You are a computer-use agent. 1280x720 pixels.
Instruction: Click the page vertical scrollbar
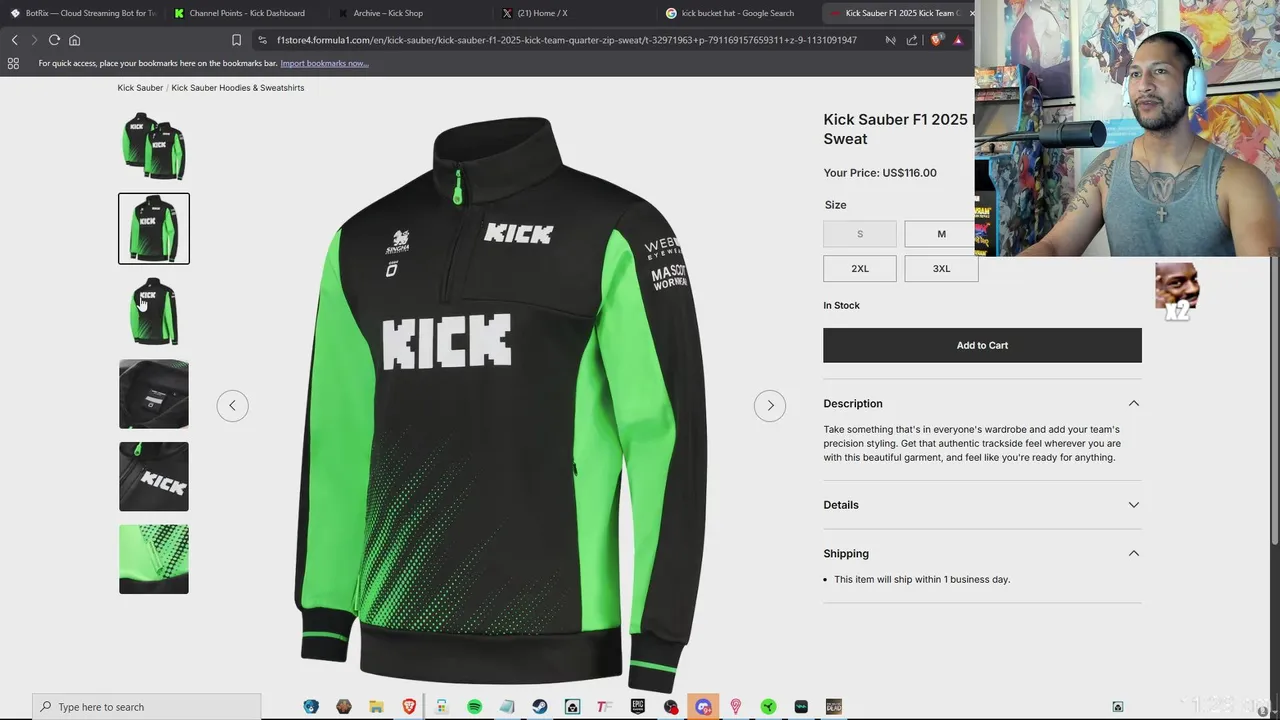(1274, 400)
